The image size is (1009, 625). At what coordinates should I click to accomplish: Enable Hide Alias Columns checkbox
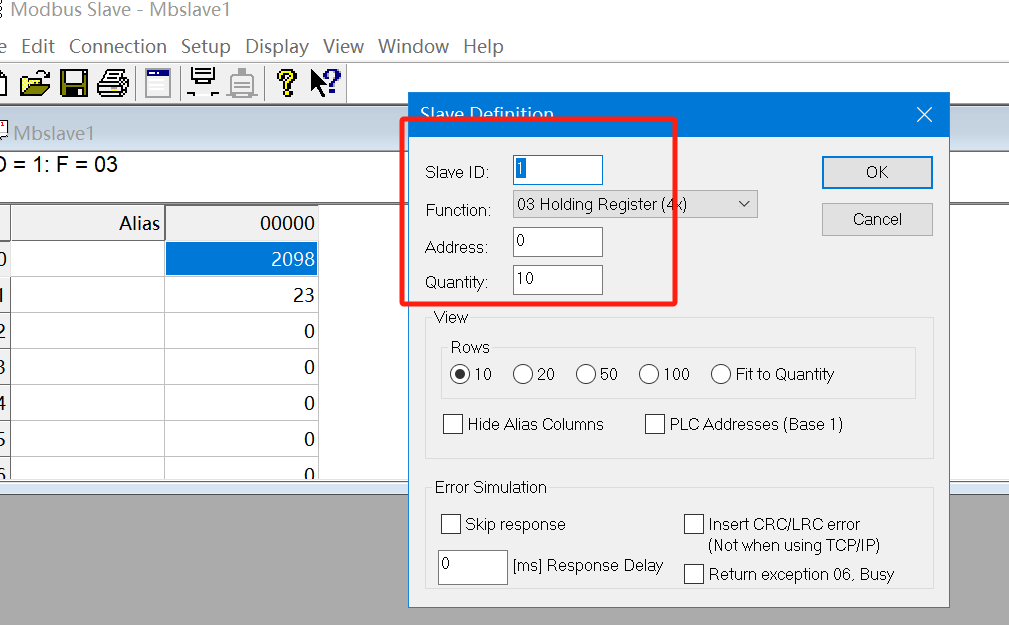click(x=453, y=424)
